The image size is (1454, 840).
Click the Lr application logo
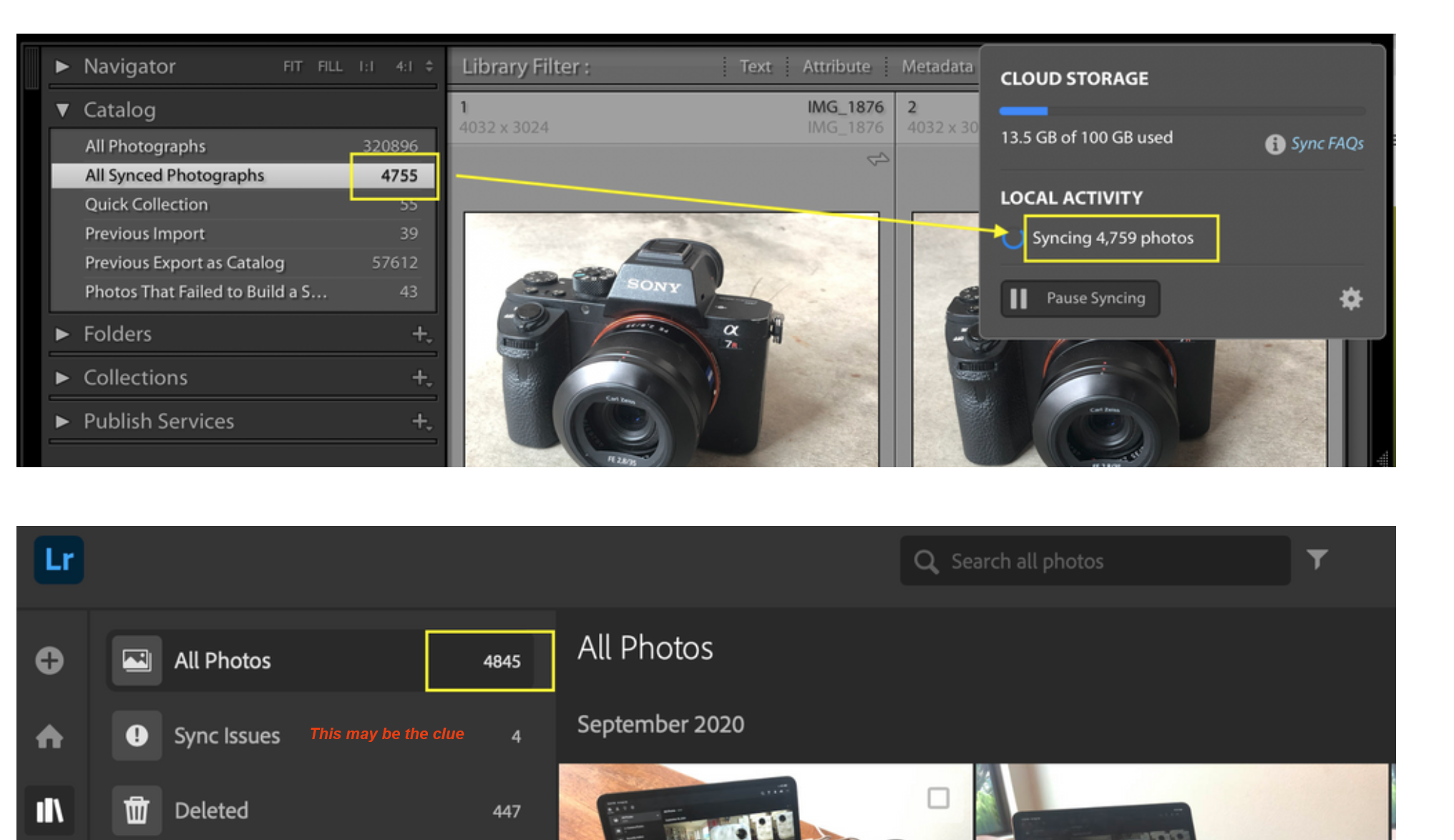coord(58,560)
